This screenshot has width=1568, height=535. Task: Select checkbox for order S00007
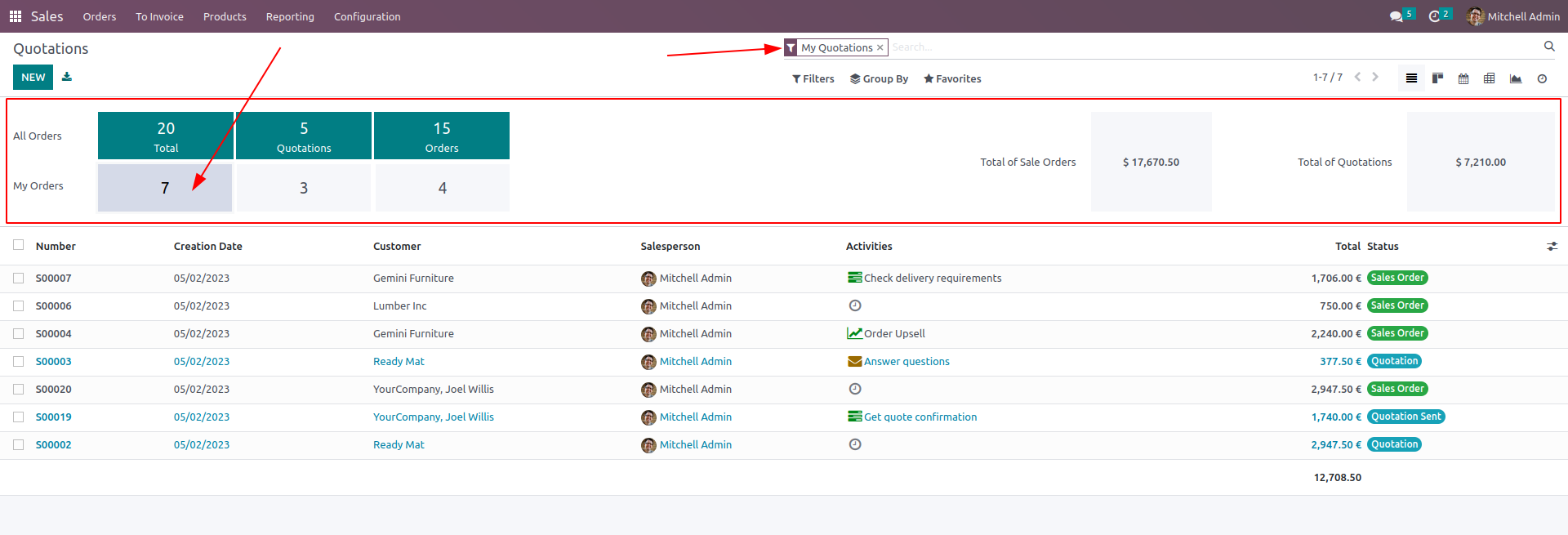click(x=18, y=278)
